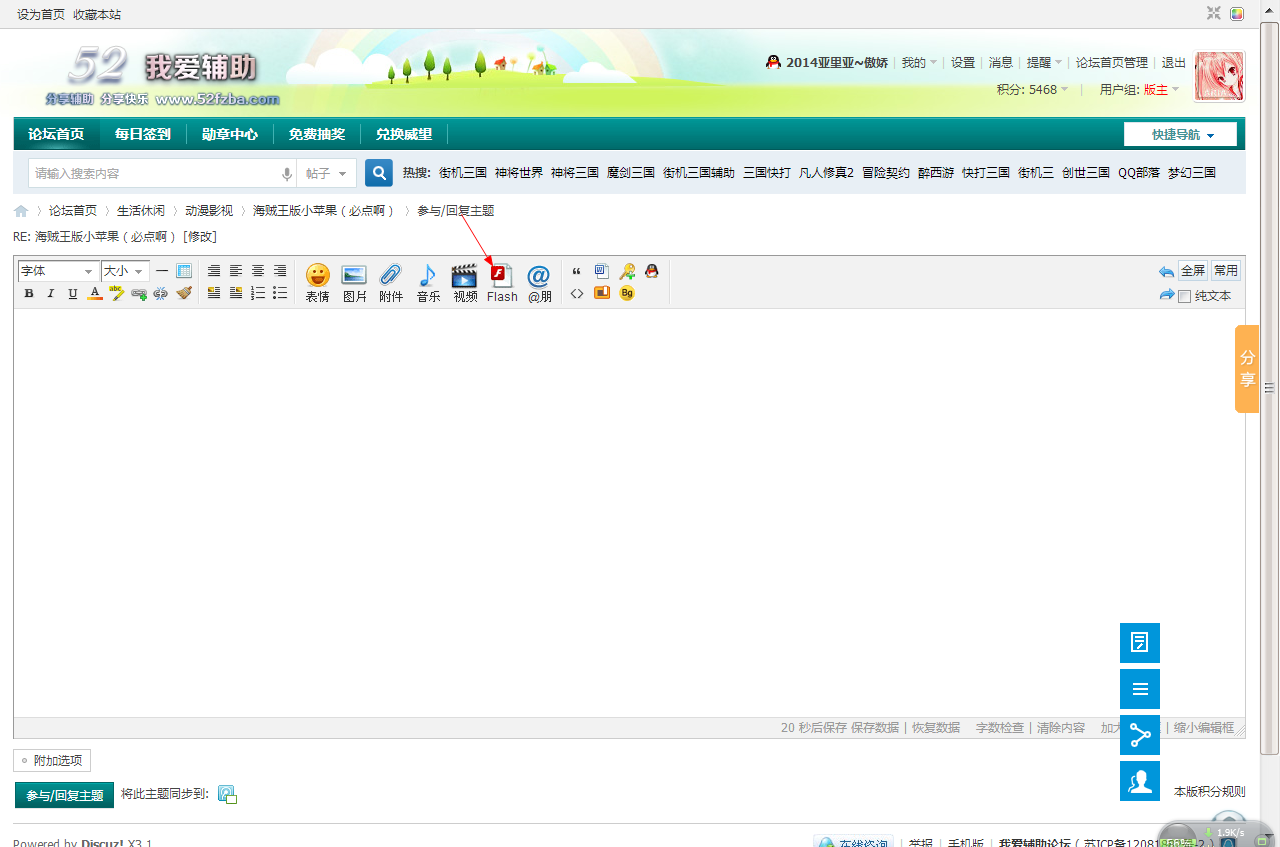Click the Bg toolbar icon
This screenshot has width=1280, height=847.
click(627, 293)
